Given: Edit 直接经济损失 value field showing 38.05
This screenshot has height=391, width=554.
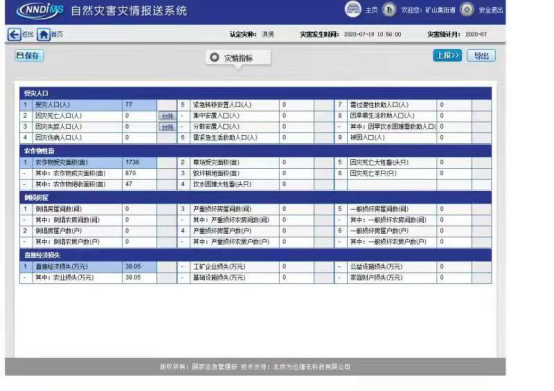Looking at the screenshot, I should 140,267.
